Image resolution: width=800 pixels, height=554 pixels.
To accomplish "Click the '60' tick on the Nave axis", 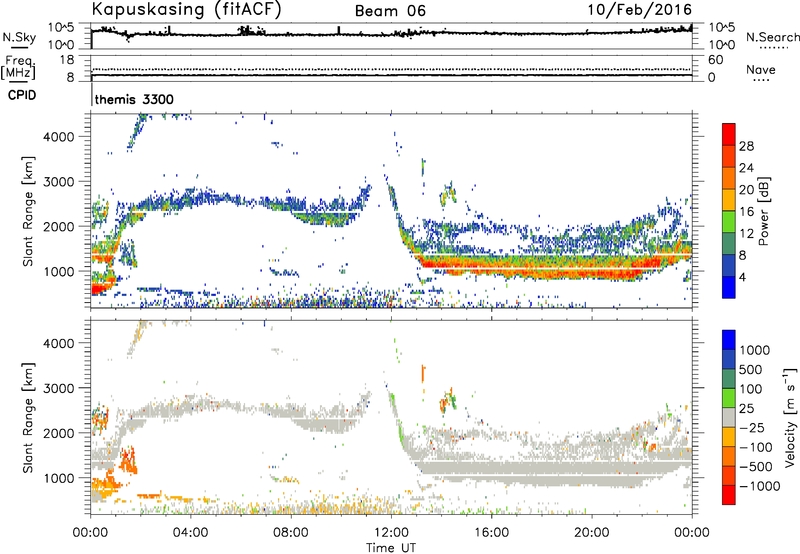I will click(715, 60).
